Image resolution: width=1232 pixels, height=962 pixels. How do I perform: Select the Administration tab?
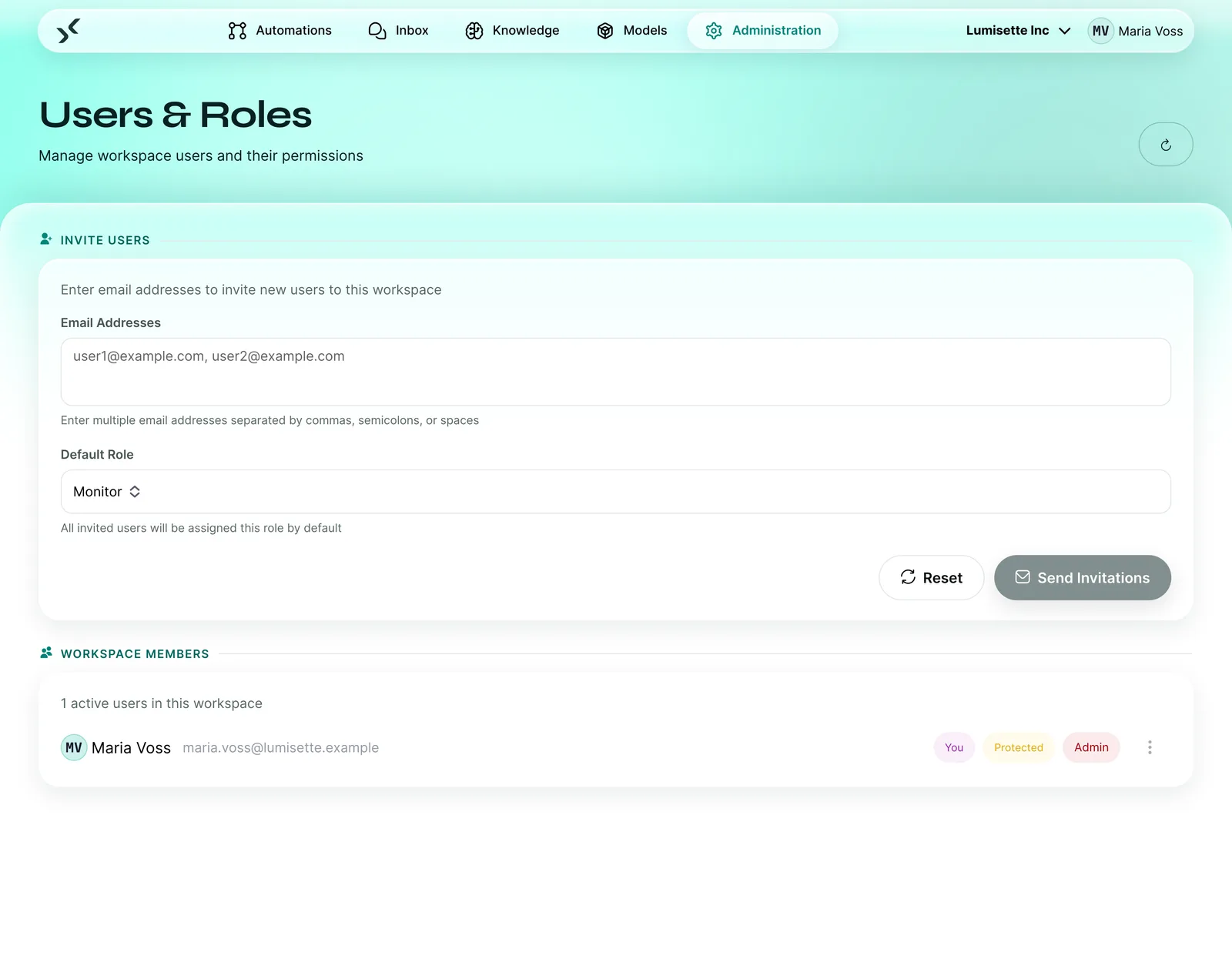[x=763, y=31]
